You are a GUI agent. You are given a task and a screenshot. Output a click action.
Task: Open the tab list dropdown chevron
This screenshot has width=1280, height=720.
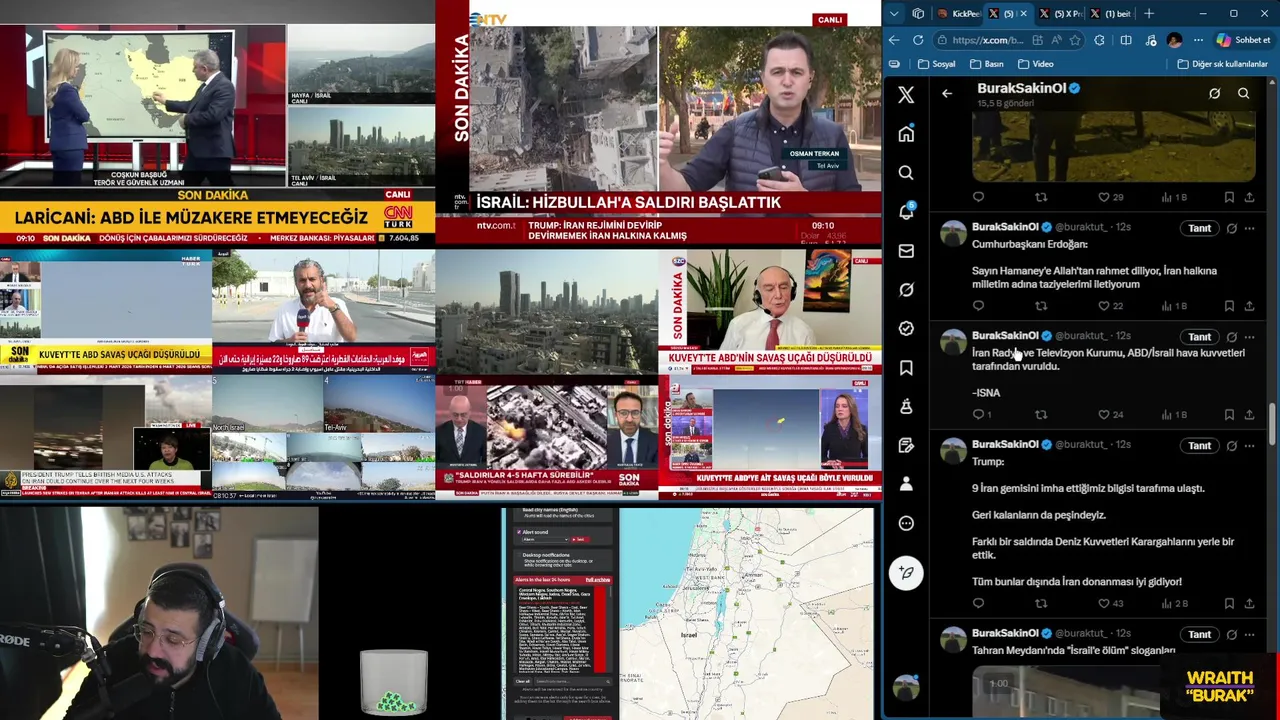pyautogui.click(x=894, y=13)
